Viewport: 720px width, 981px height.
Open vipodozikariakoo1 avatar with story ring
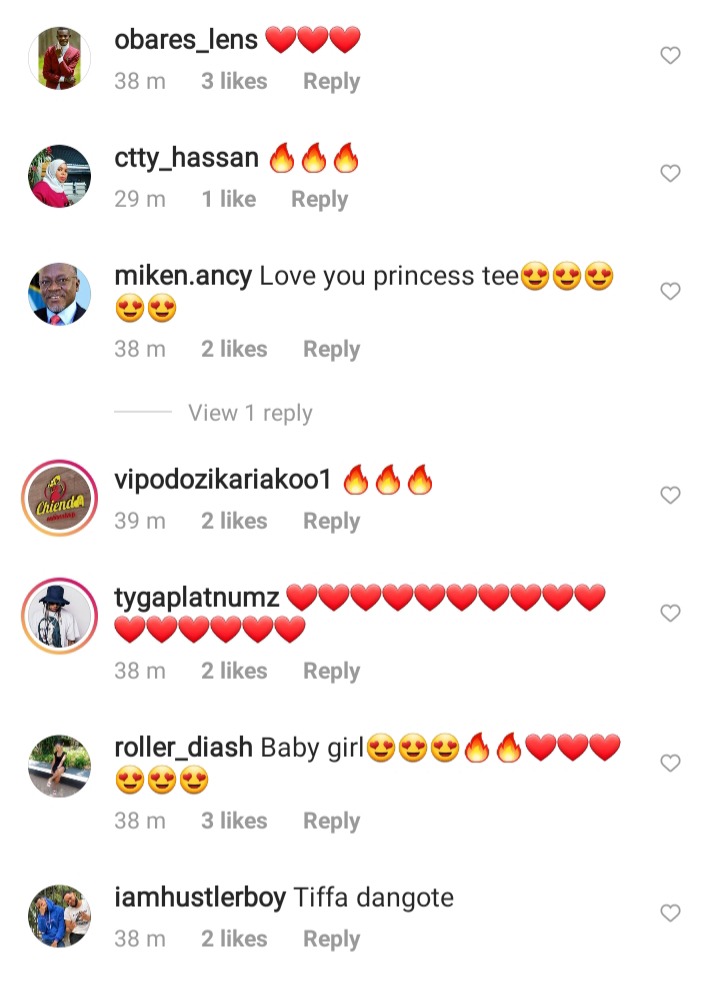click(x=59, y=498)
